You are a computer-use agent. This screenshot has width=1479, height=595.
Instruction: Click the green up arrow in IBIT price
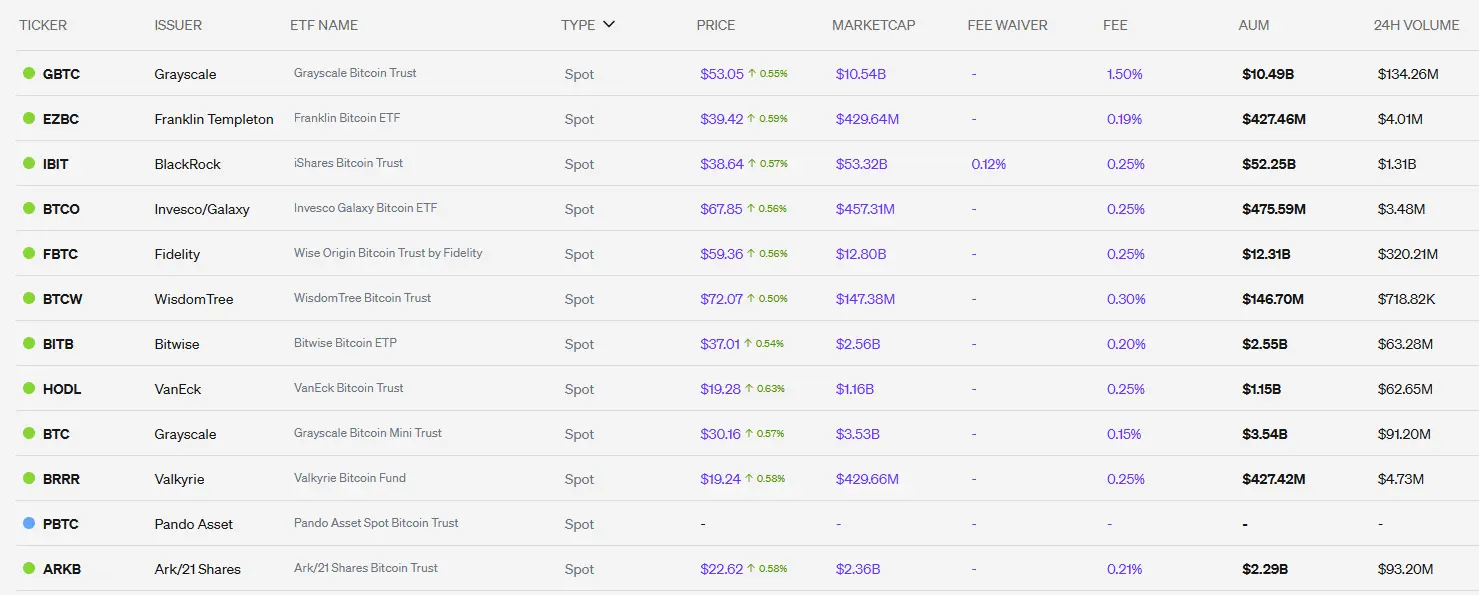pos(752,163)
